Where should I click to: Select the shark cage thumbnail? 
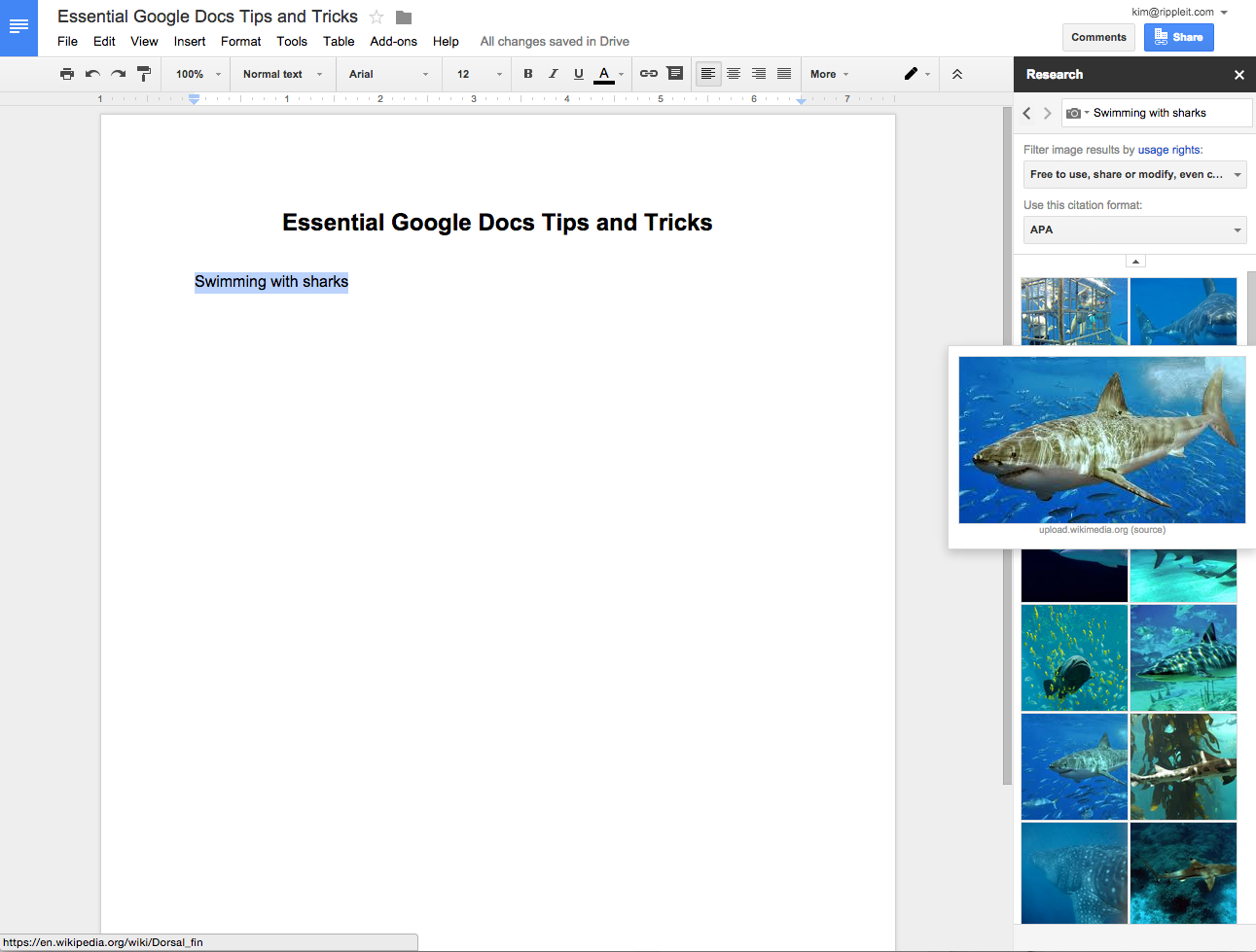[1074, 311]
